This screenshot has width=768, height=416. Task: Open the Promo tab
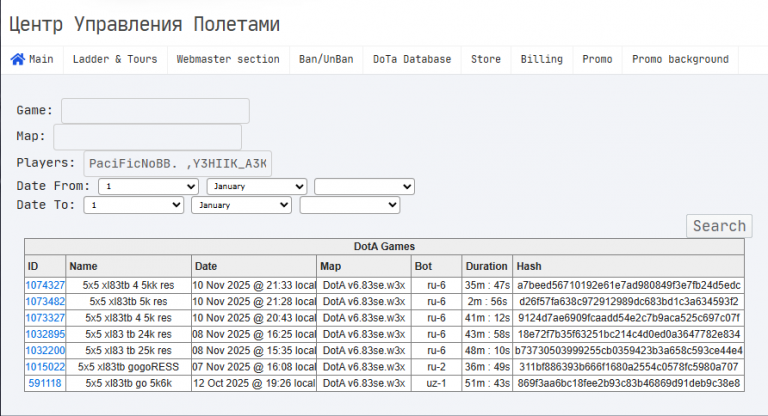(x=597, y=59)
